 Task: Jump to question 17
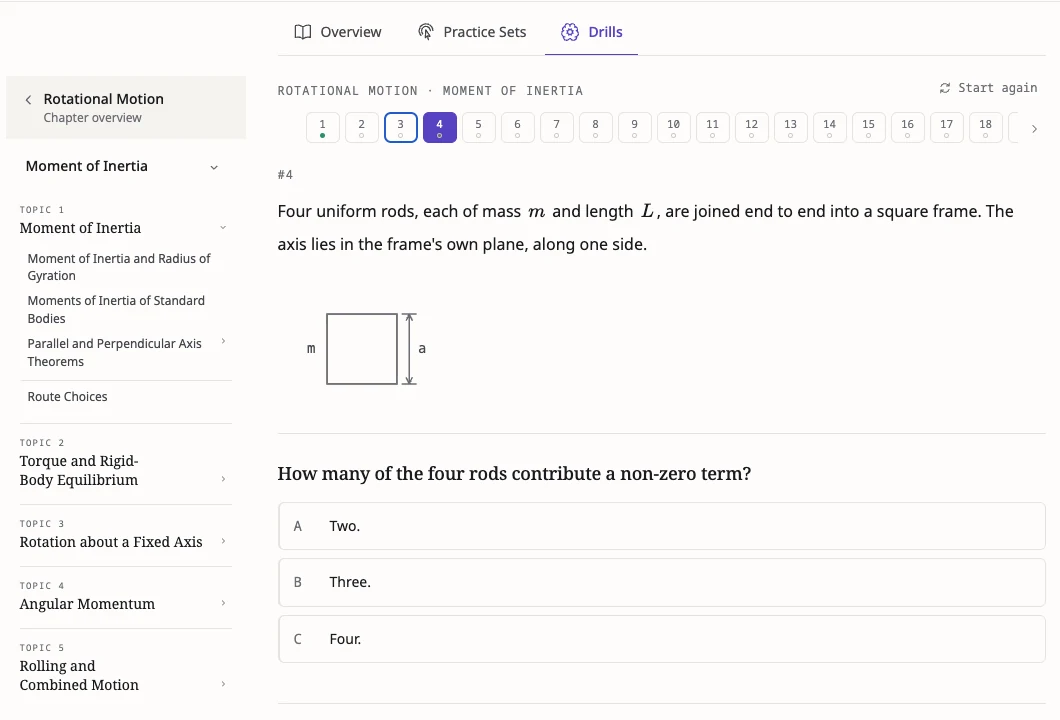[x=946, y=128]
